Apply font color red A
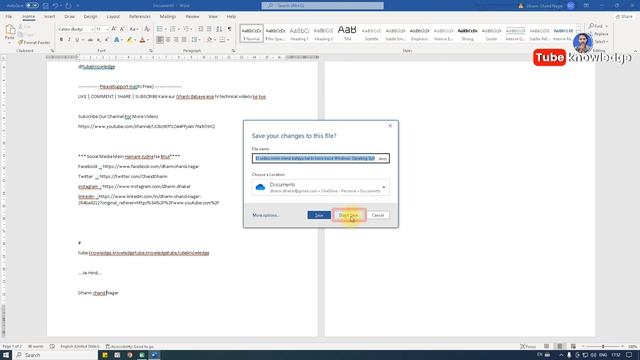The height and width of the screenshot is (360, 640). click(x=142, y=40)
